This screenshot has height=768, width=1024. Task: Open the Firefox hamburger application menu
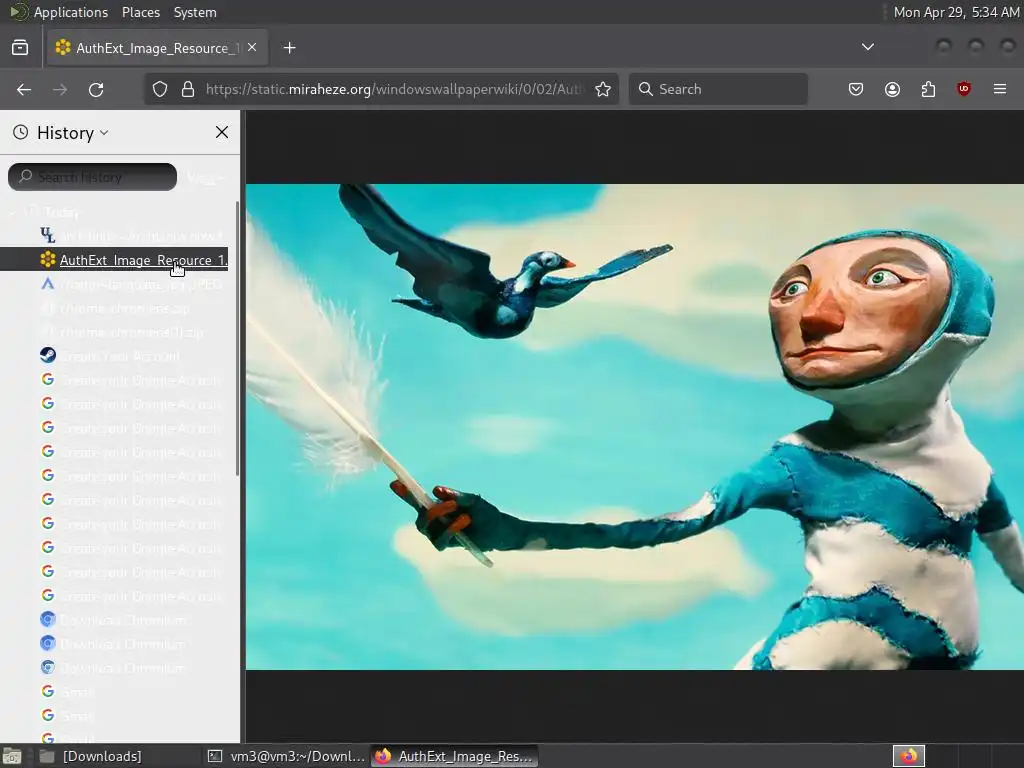click(x=1000, y=89)
